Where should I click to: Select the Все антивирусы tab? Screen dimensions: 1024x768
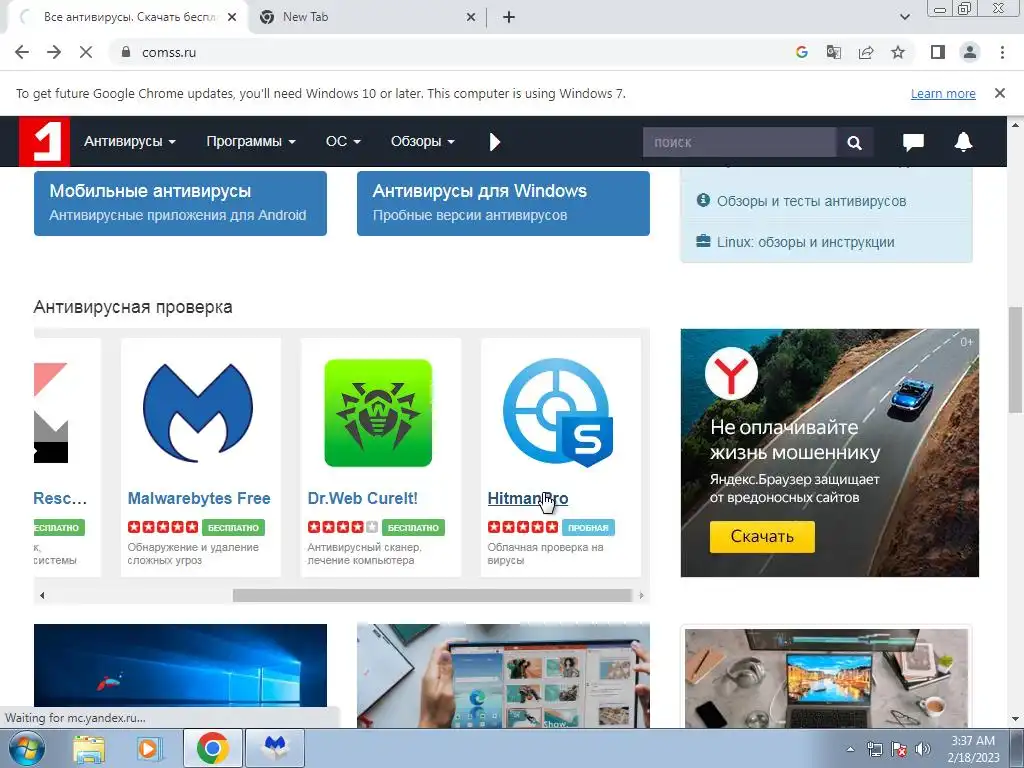129,17
